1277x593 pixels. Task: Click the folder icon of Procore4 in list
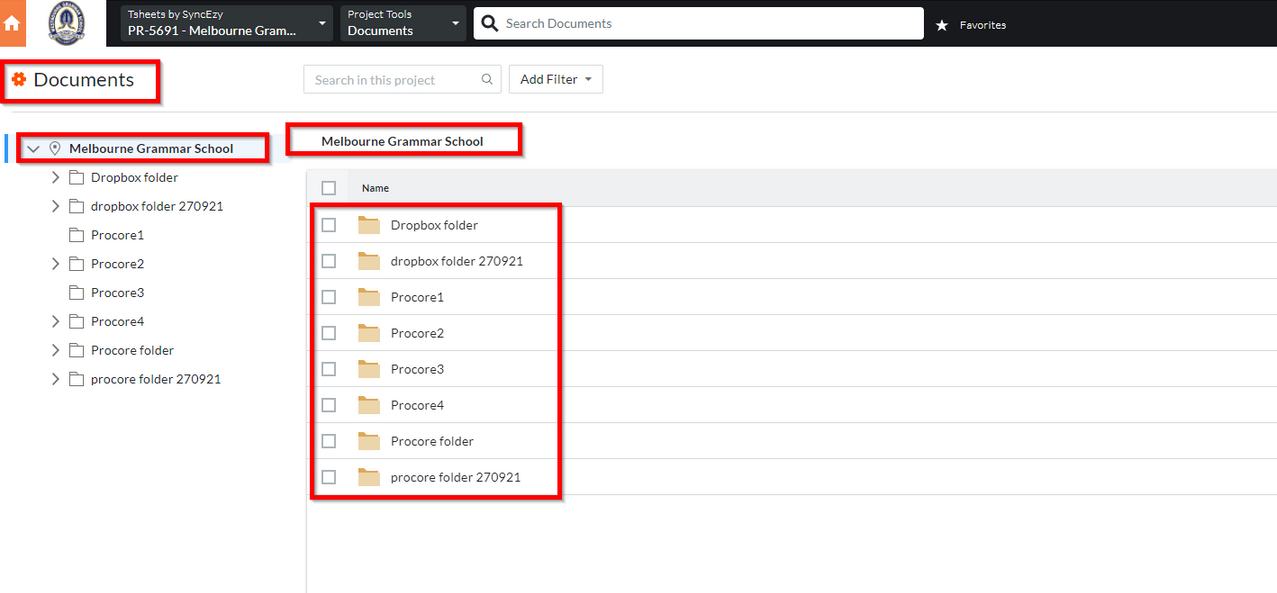click(x=369, y=405)
